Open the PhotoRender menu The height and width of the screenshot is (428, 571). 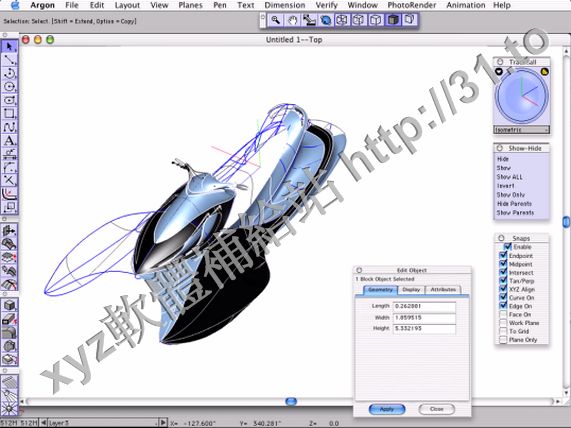pyautogui.click(x=411, y=5)
